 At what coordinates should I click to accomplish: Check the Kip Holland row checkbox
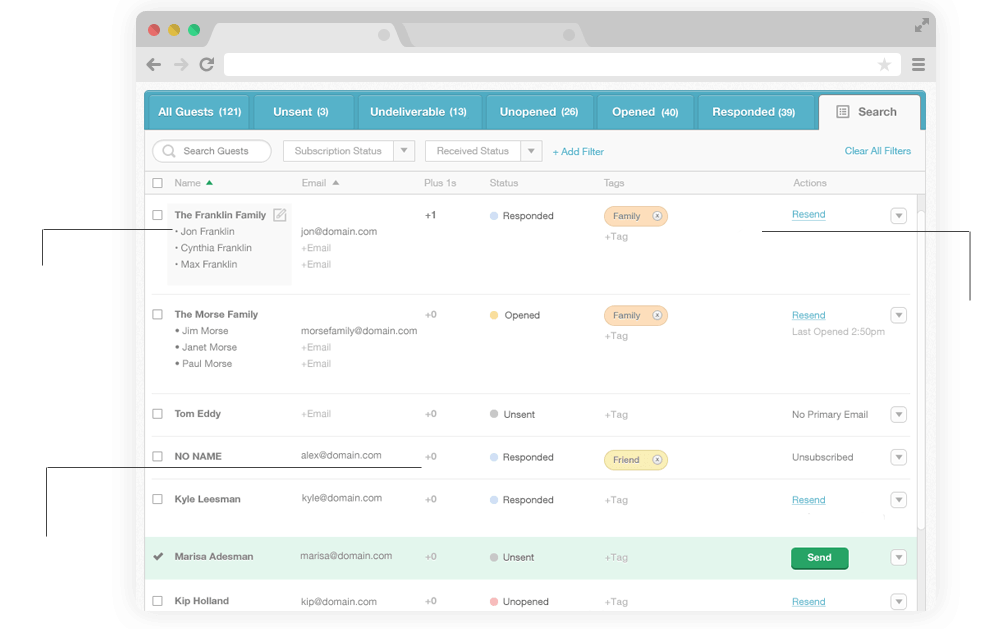(157, 601)
